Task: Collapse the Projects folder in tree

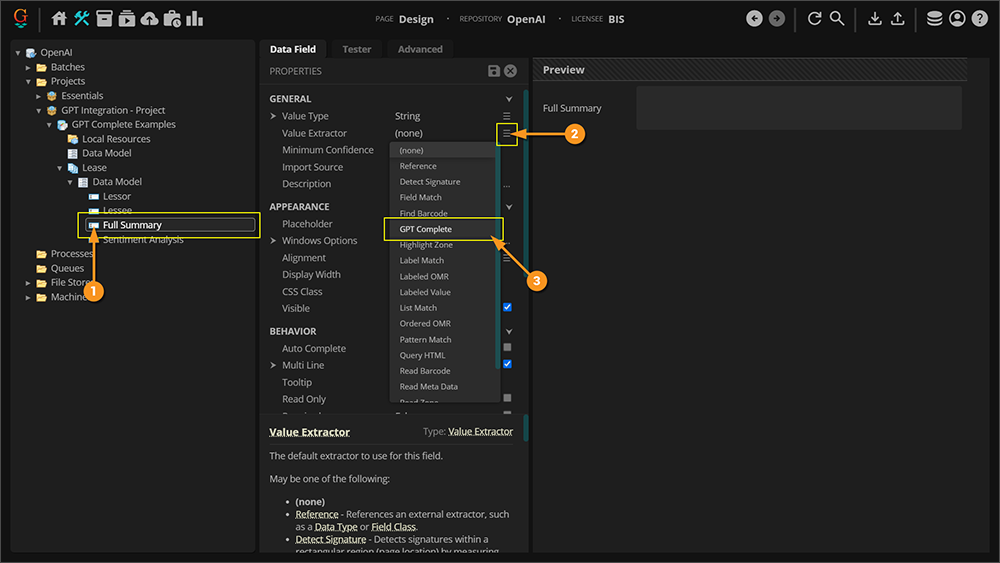Action: (x=30, y=81)
